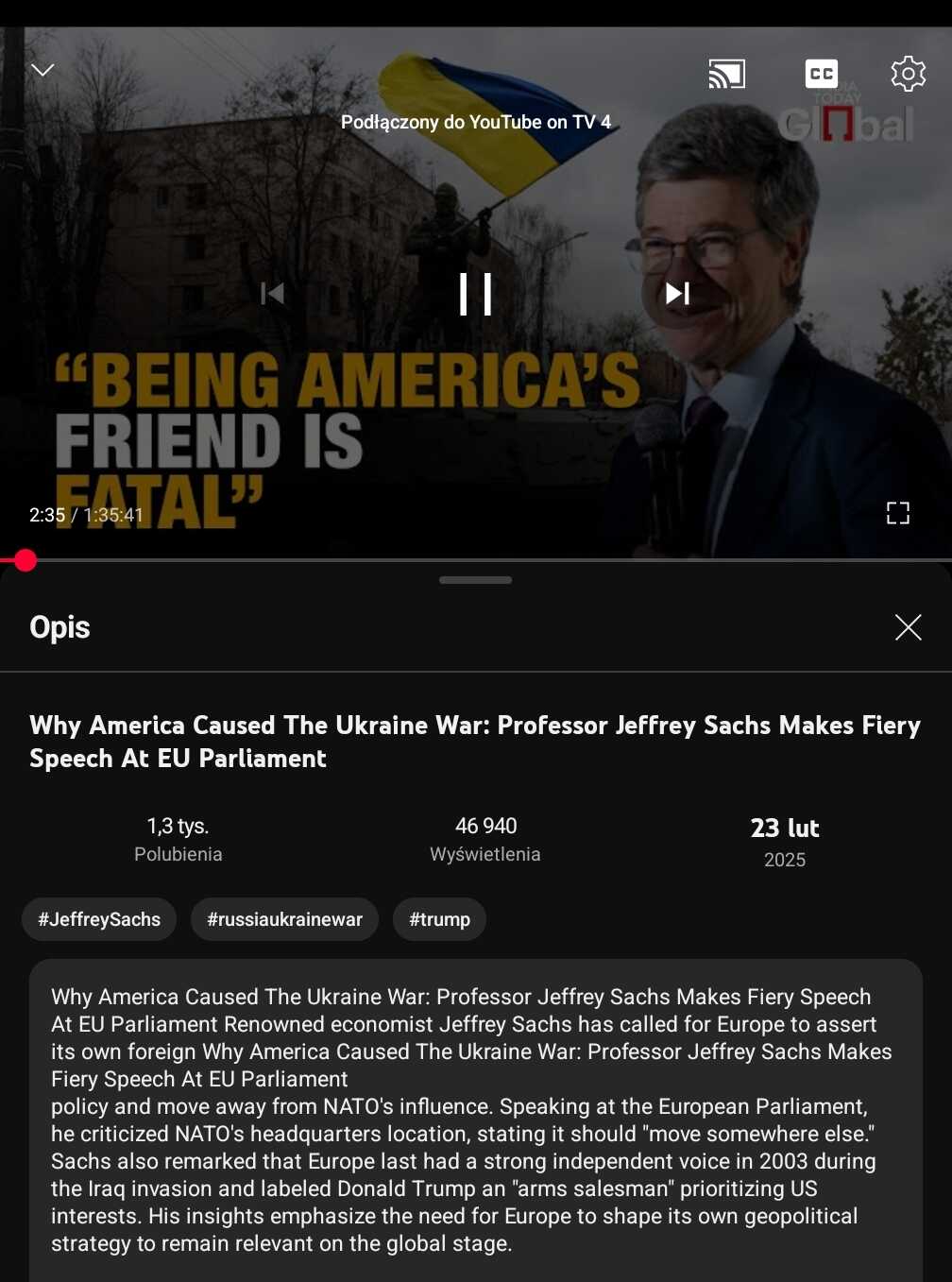Open the #russiaukrainewar hashtag
The image size is (952, 1282).
[284, 919]
